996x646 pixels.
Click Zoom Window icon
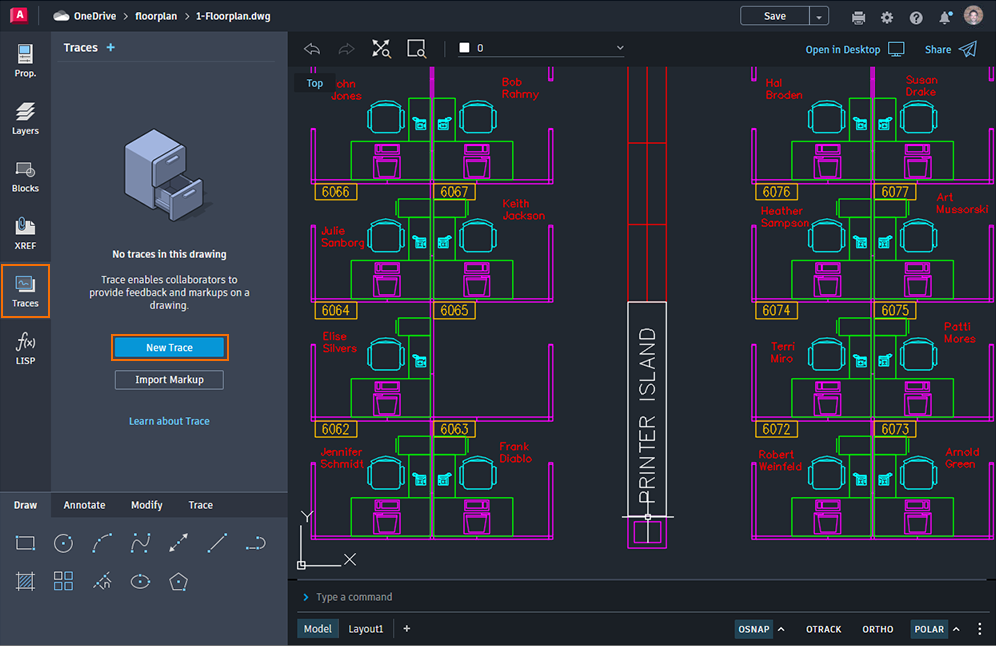point(417,49)
